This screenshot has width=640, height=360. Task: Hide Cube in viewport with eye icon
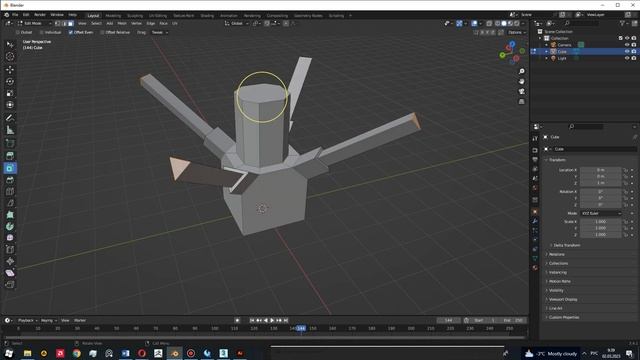(x=627, y=51)
